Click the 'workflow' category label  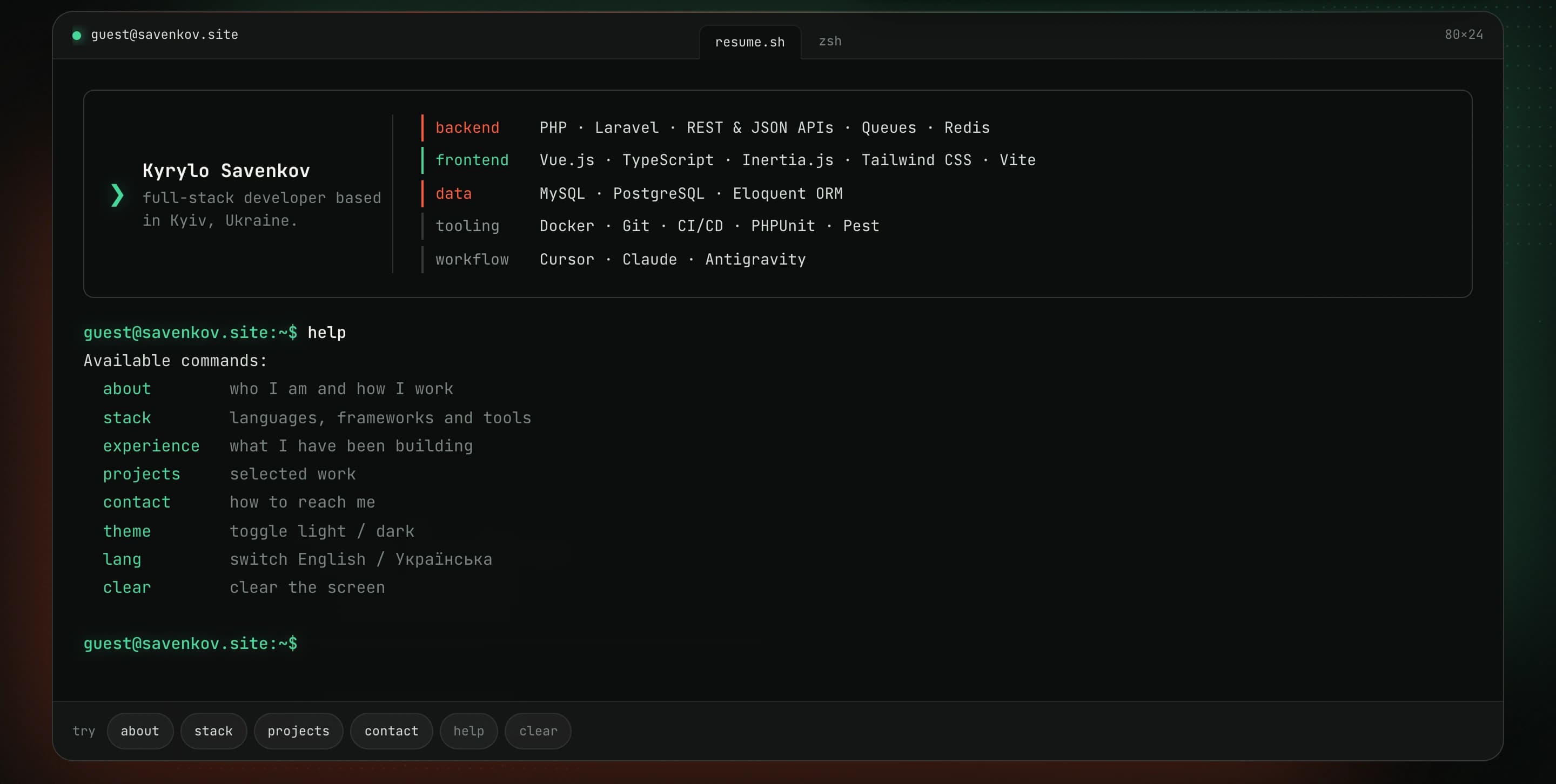coord(472,259)
